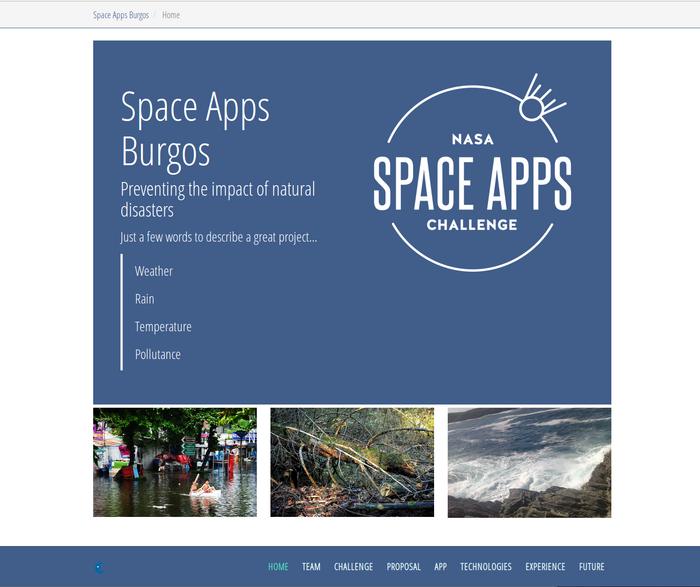The image size is (700, 587).
Task: Click the Rain list item
Action: pyautogui.click(x=145, y=299)
